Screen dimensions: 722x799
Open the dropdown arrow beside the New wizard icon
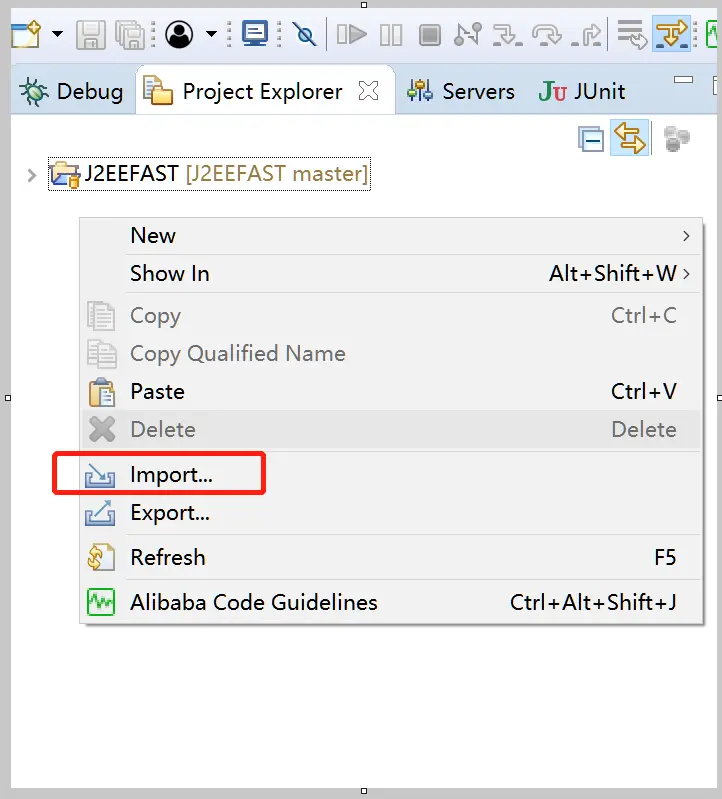tap(57, 36)
